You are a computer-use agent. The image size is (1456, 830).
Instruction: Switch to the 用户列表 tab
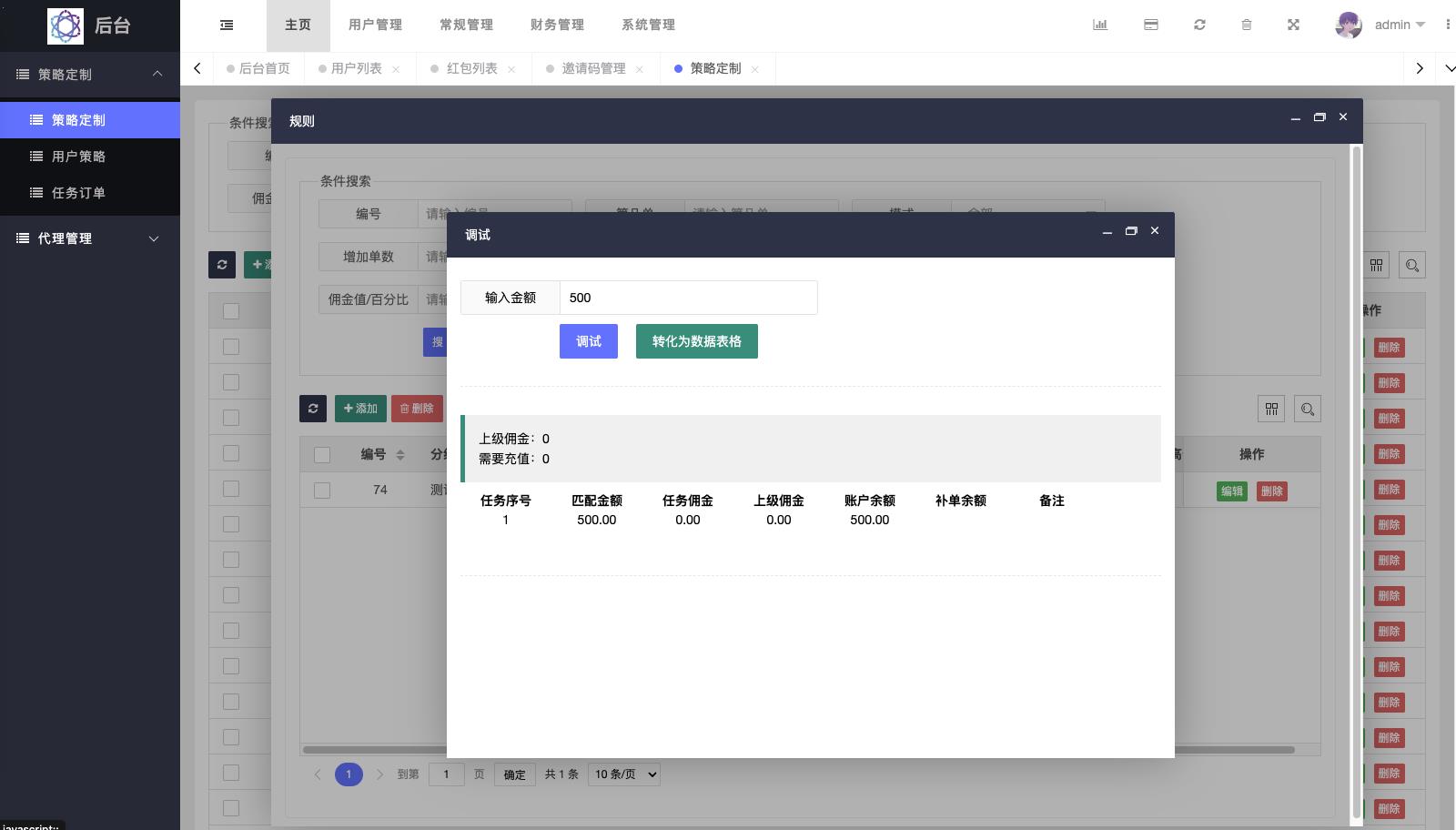tap(356, 69)
